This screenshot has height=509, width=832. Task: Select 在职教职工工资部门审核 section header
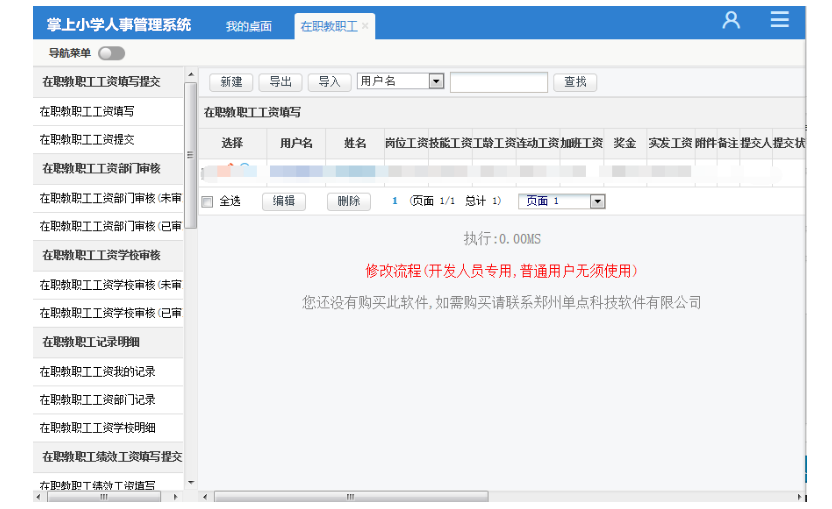108,169
